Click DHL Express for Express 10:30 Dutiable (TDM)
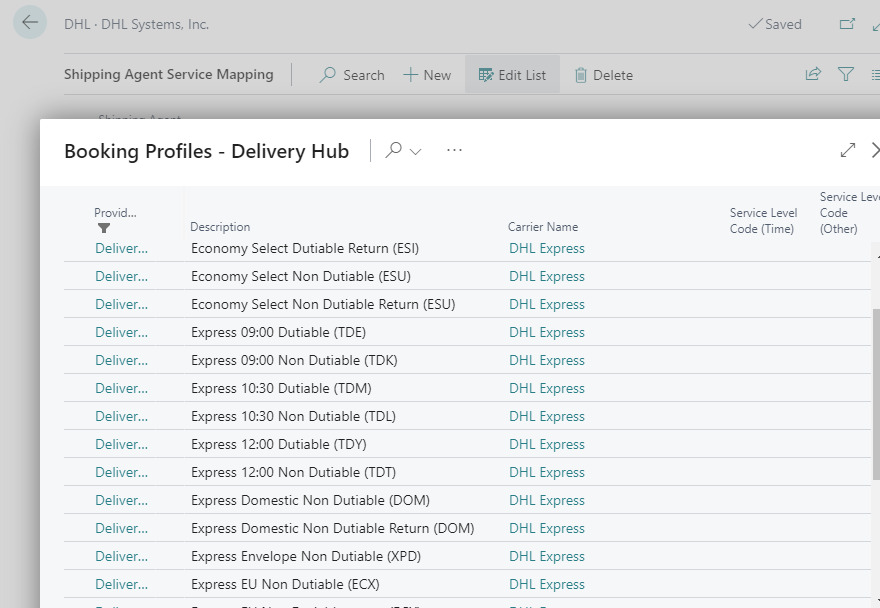Image resolution: width=880 pixels, height=608 pixels. click(x=547, y=388)
